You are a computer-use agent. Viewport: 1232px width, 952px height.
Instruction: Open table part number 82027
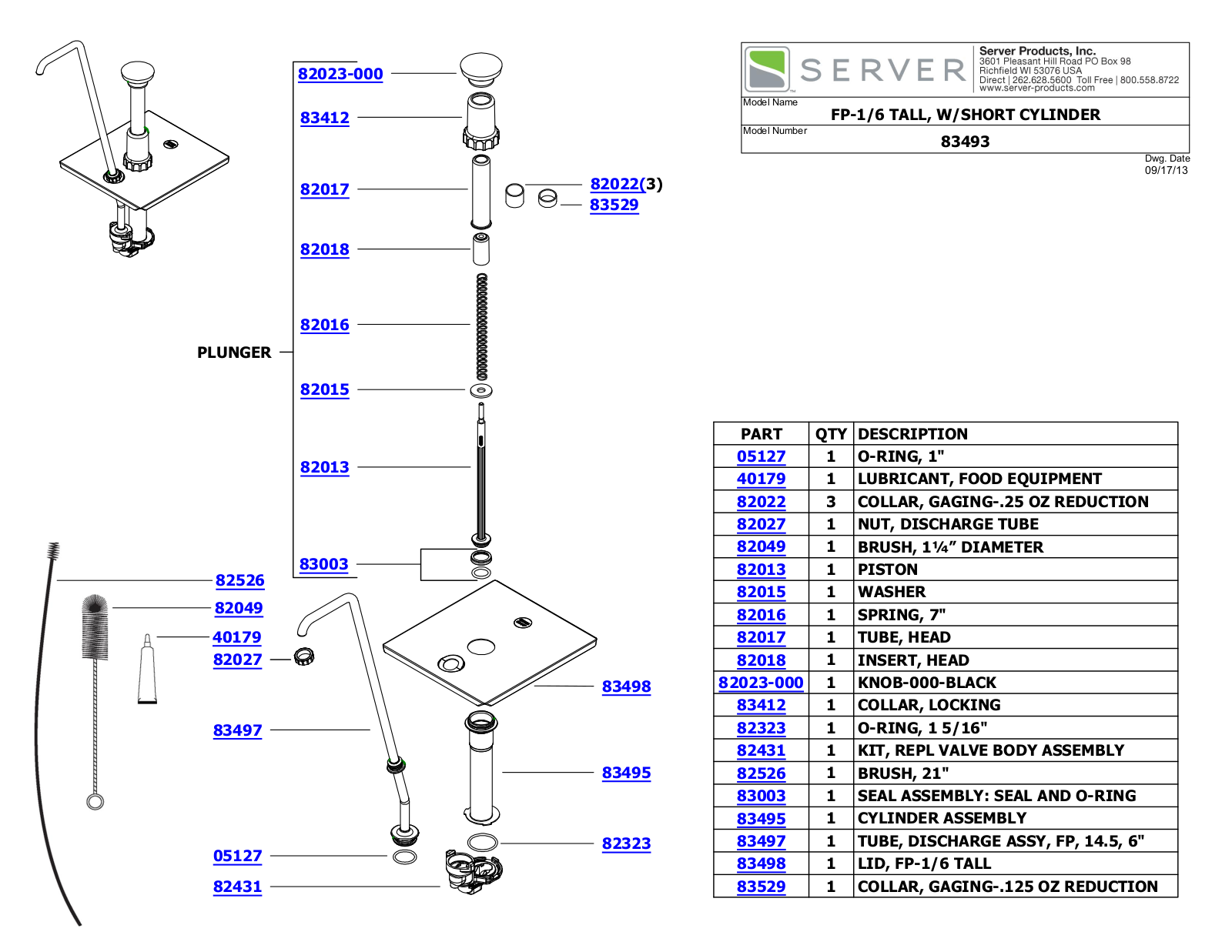(762, 524)
